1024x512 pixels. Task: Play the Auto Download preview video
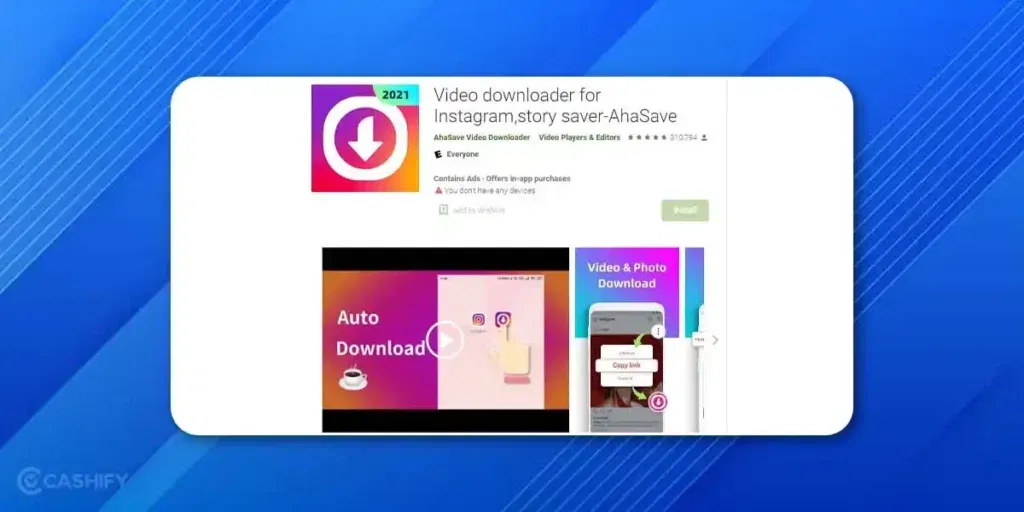click(x=445, y=340)
